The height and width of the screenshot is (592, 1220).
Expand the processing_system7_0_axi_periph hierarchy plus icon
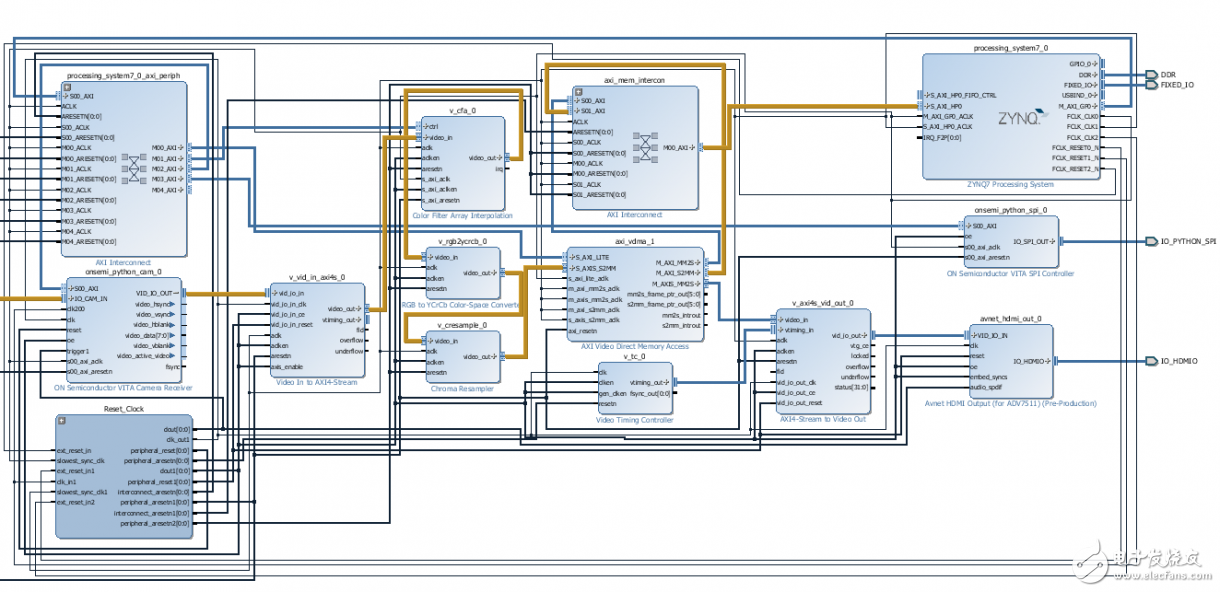pyautogui.click(x=65, y=85)
